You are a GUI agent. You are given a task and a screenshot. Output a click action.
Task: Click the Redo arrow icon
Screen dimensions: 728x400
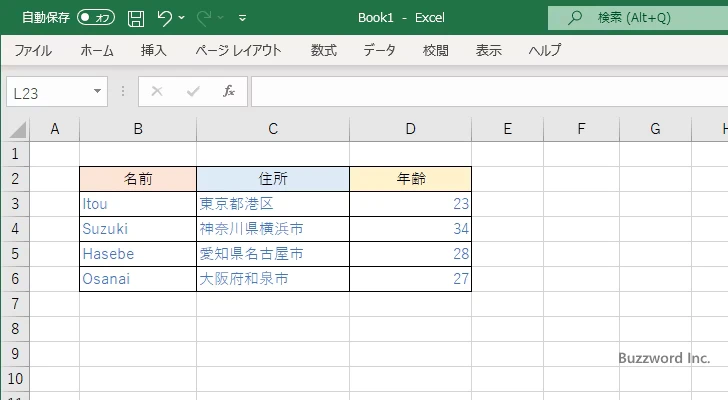click(203, 18)
